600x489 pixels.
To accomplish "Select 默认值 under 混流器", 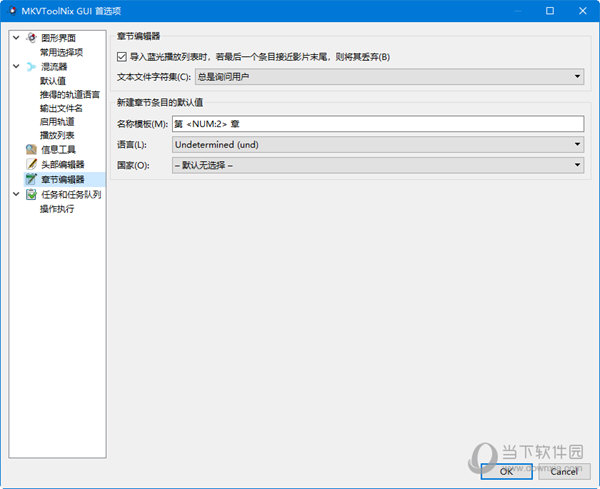I will [53, 81].
